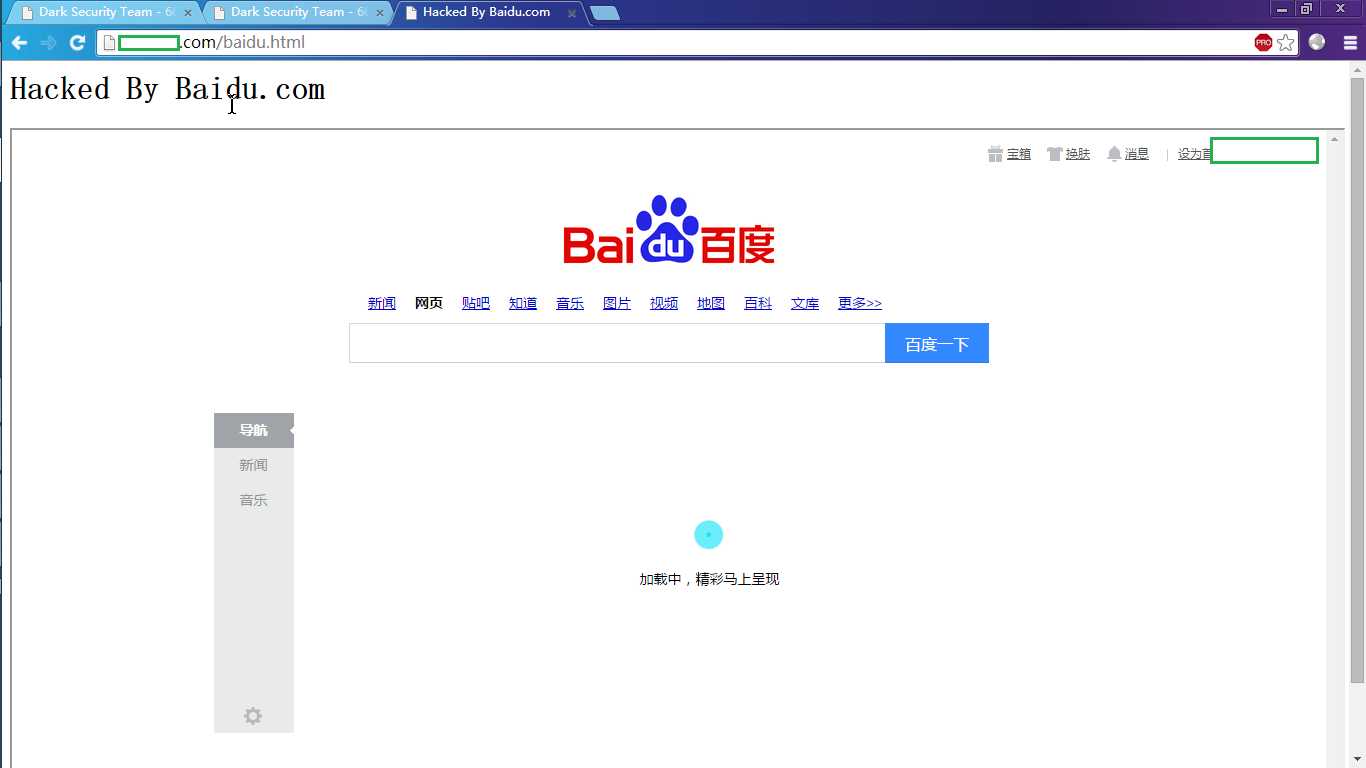Screen dimensions: 1366x768
Task: Click the outer scrollbar up arrow
Action: click(x=1357, y=69)
